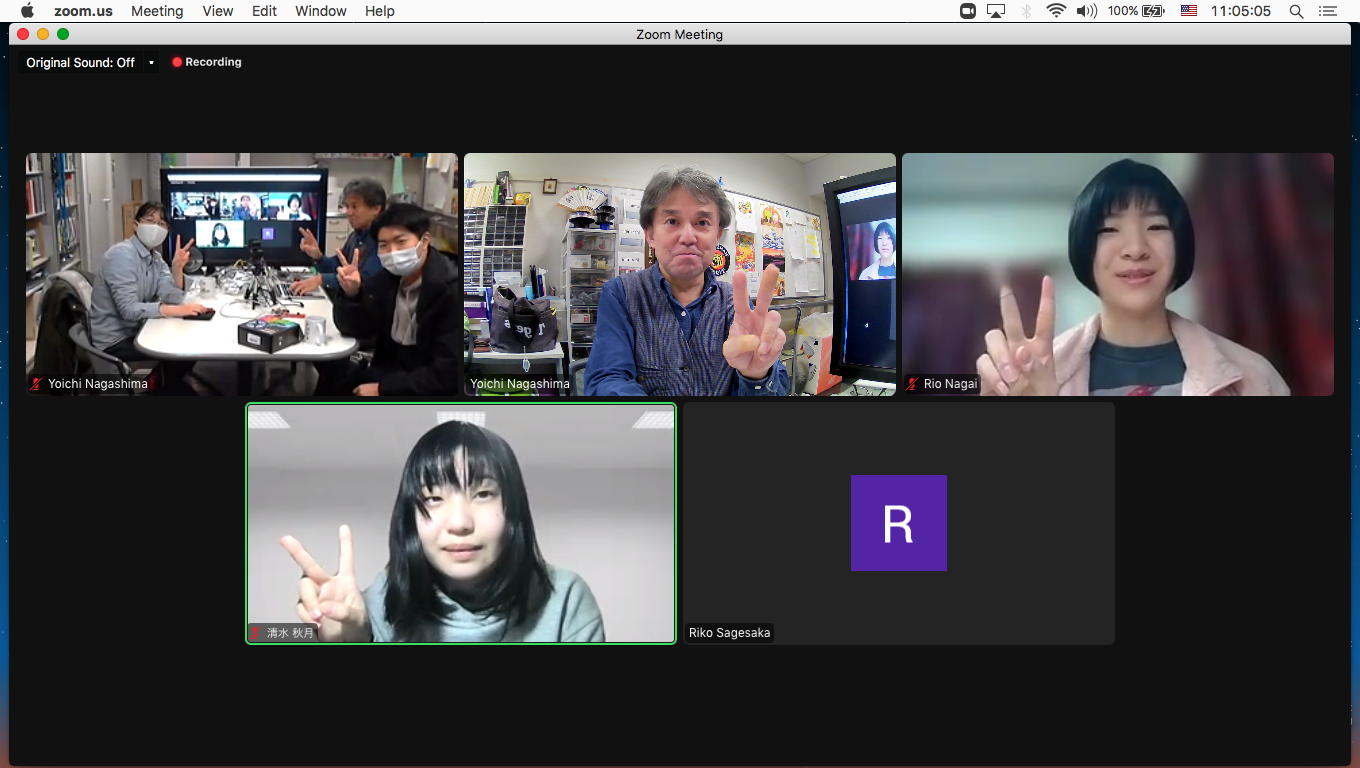Select the video tile of group seated at table
The width and height of the screenshot is (1360, 768).
(242, 274)
